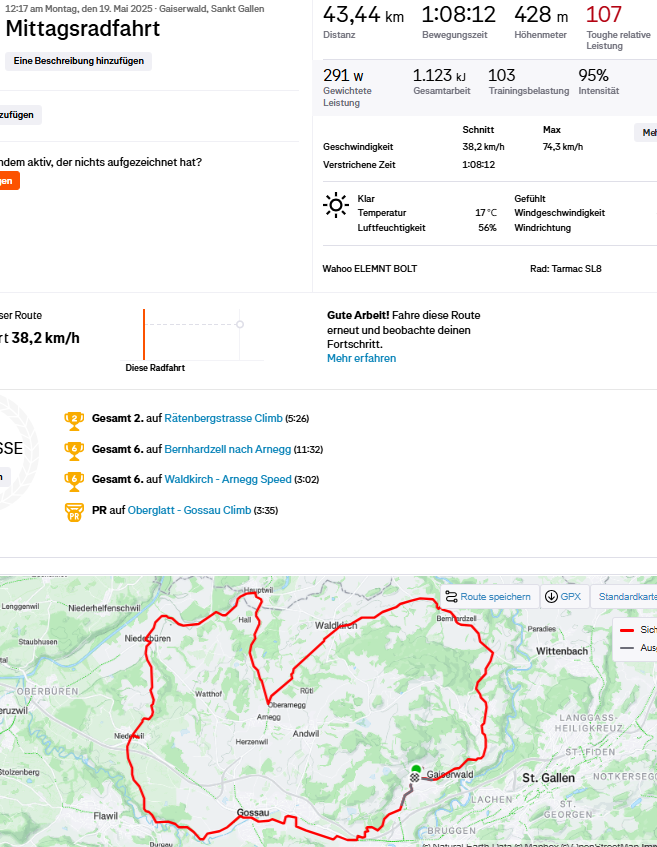This screenshot has width=657, height=847.
Task: Click the St. Gallen label on map
Action: point(548,778)
